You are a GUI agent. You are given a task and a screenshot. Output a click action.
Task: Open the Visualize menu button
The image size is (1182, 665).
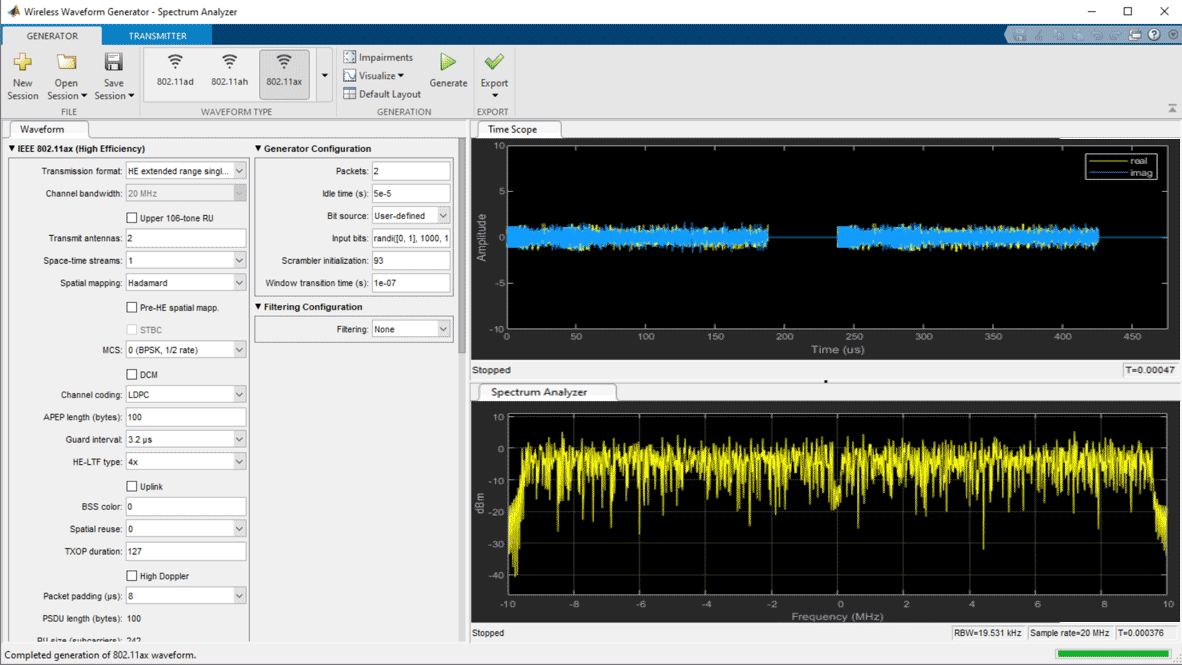(x=375, y=76)
